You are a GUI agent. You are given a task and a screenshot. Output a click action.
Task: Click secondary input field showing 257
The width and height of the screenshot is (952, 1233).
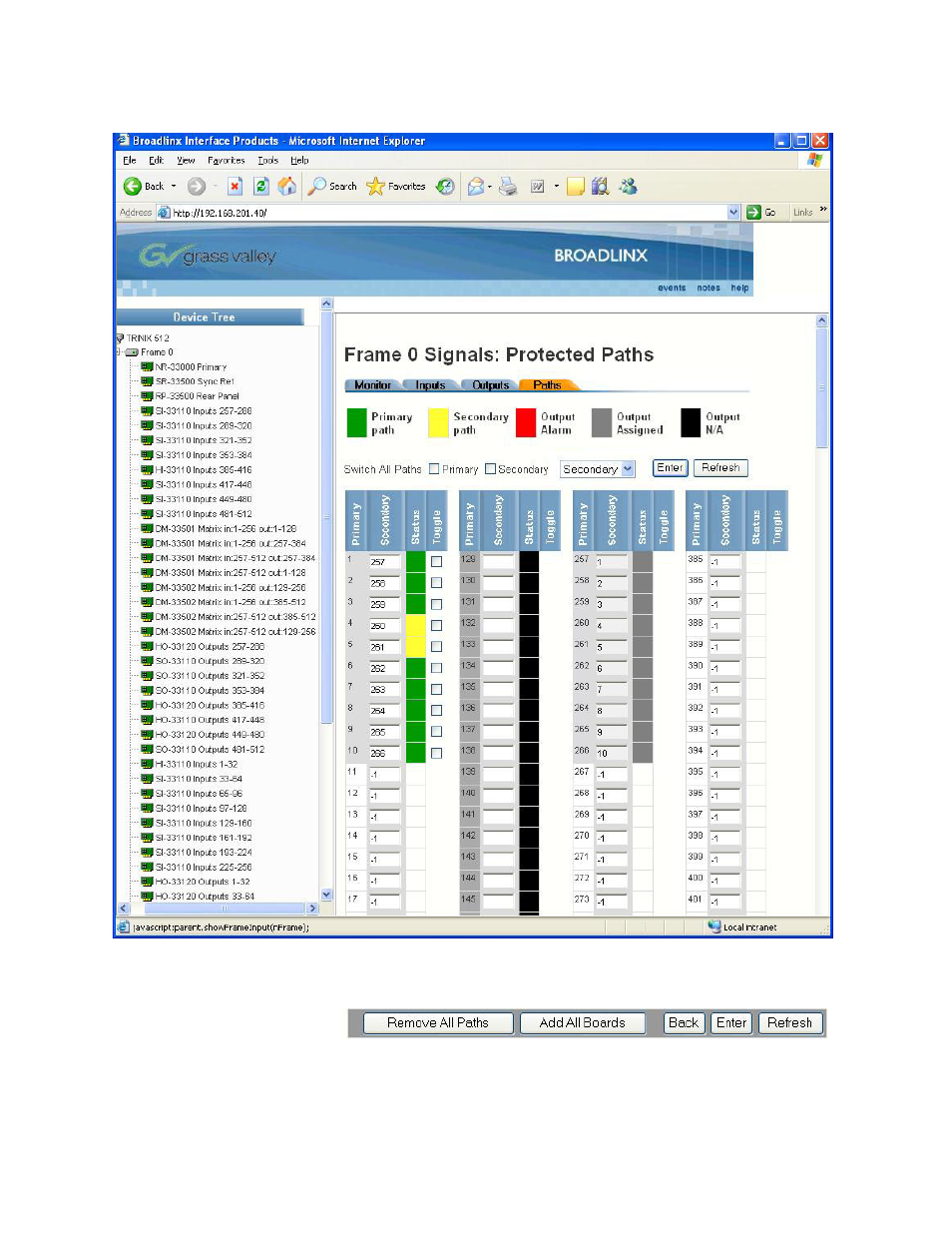pos(384,562)
